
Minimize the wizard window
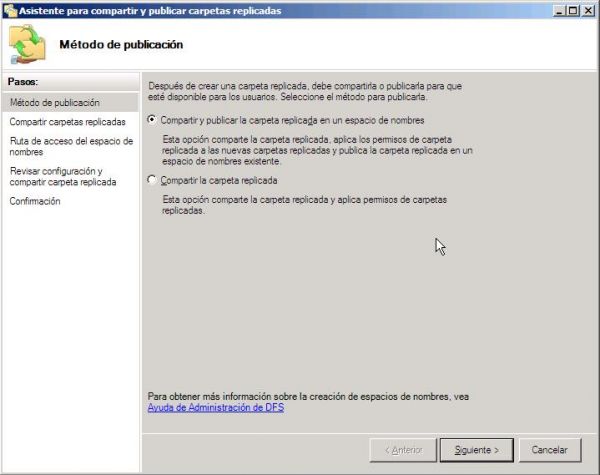click(x=559, y=11)
